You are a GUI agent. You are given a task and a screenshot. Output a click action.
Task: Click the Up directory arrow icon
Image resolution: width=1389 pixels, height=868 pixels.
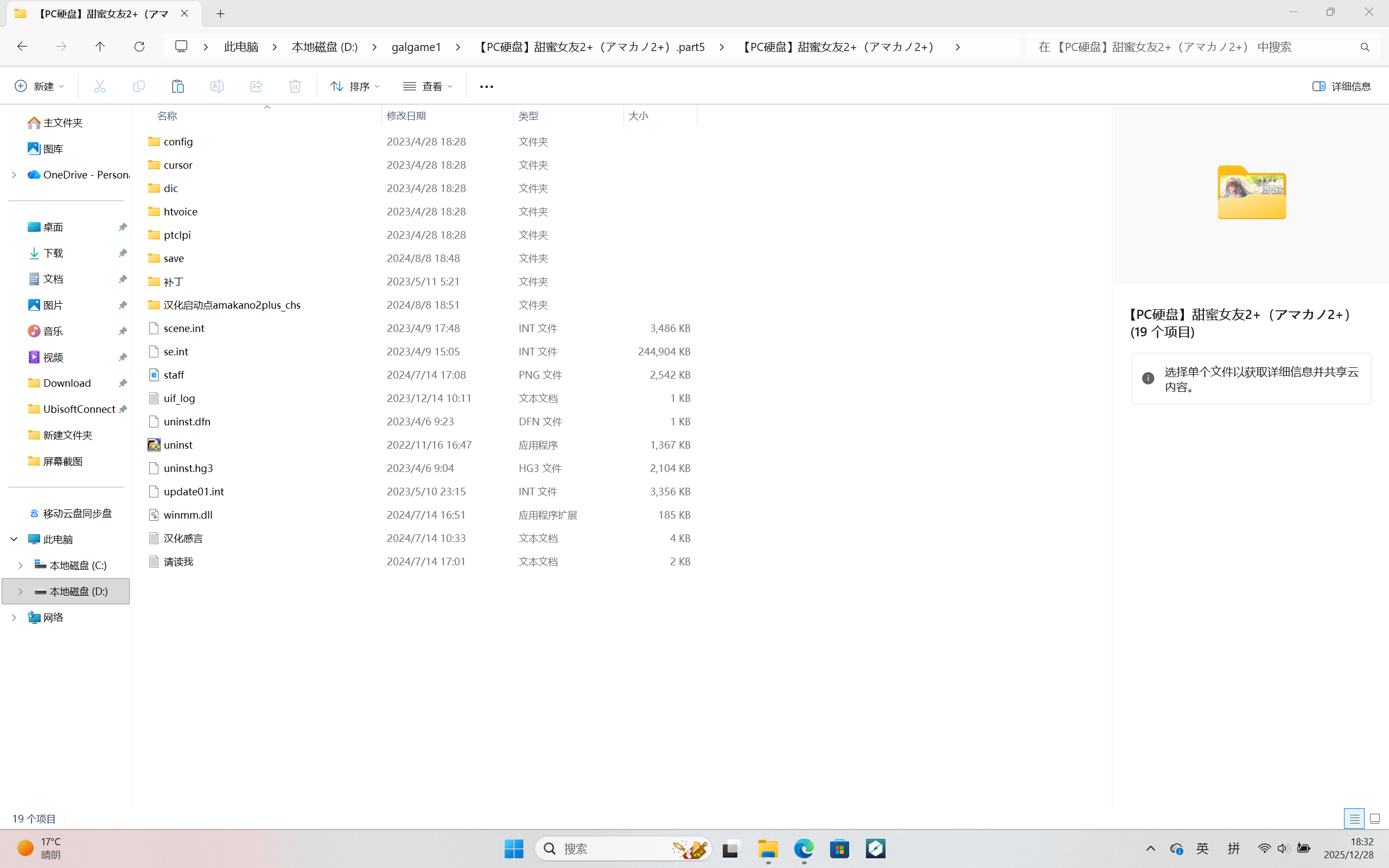click(100, 47)
